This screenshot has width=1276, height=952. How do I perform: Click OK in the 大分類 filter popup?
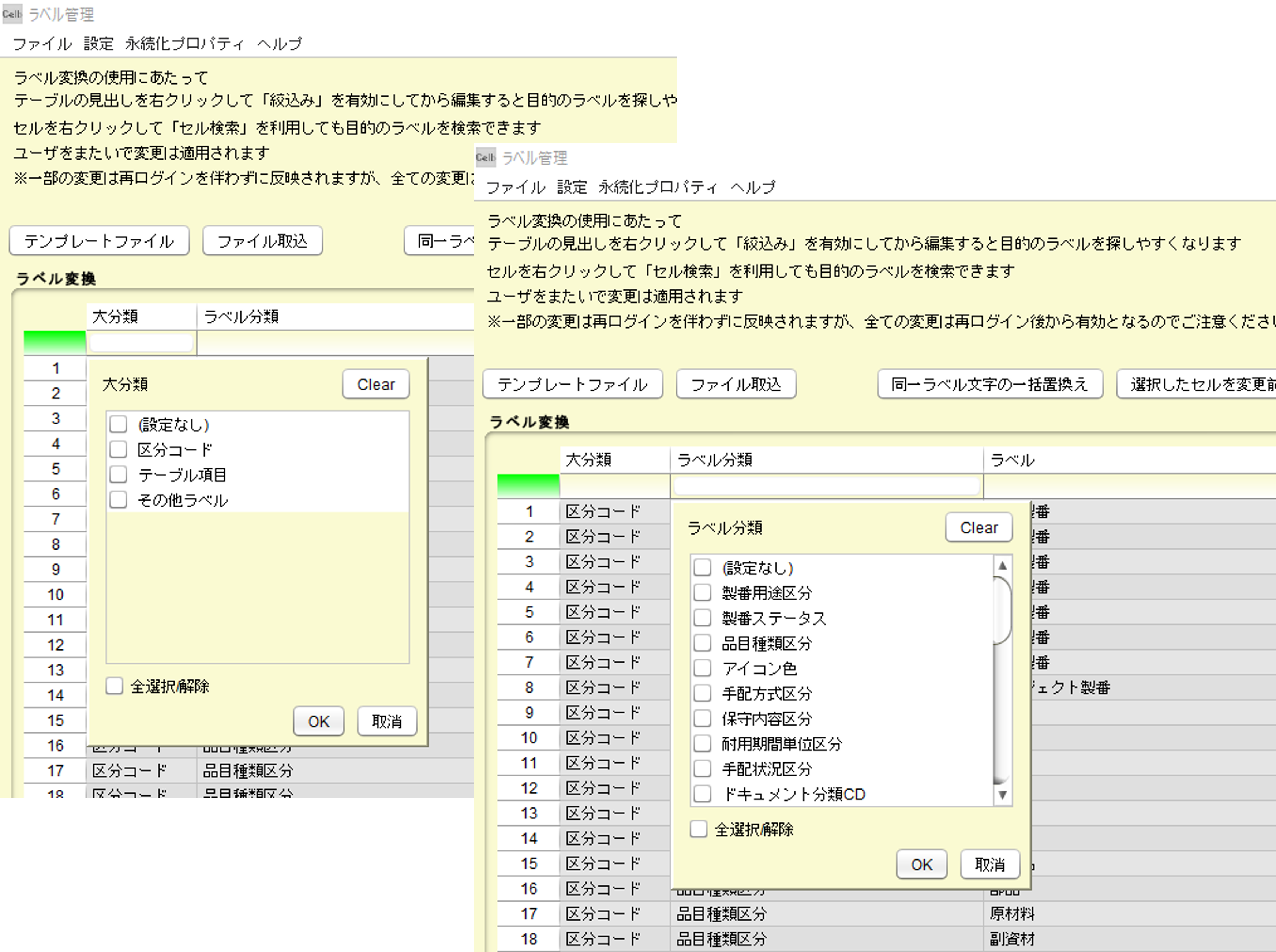click(318, 721)
